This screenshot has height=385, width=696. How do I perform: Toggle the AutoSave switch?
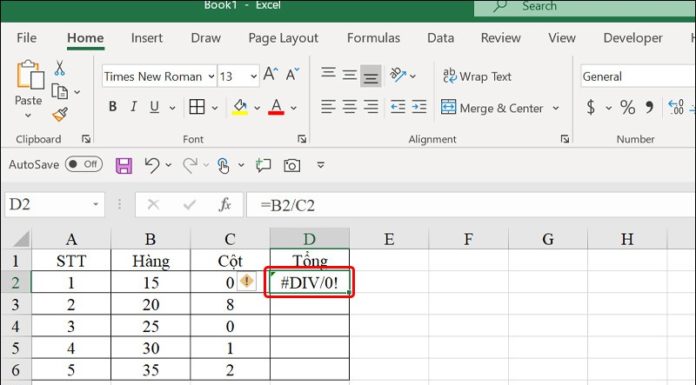click(x=83, y=164)
